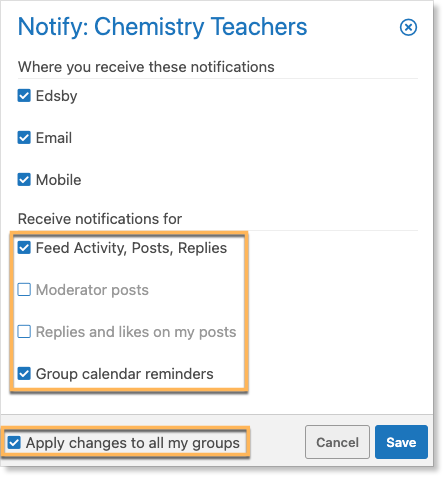Click the Receive notifications for heading

[100, 219]
